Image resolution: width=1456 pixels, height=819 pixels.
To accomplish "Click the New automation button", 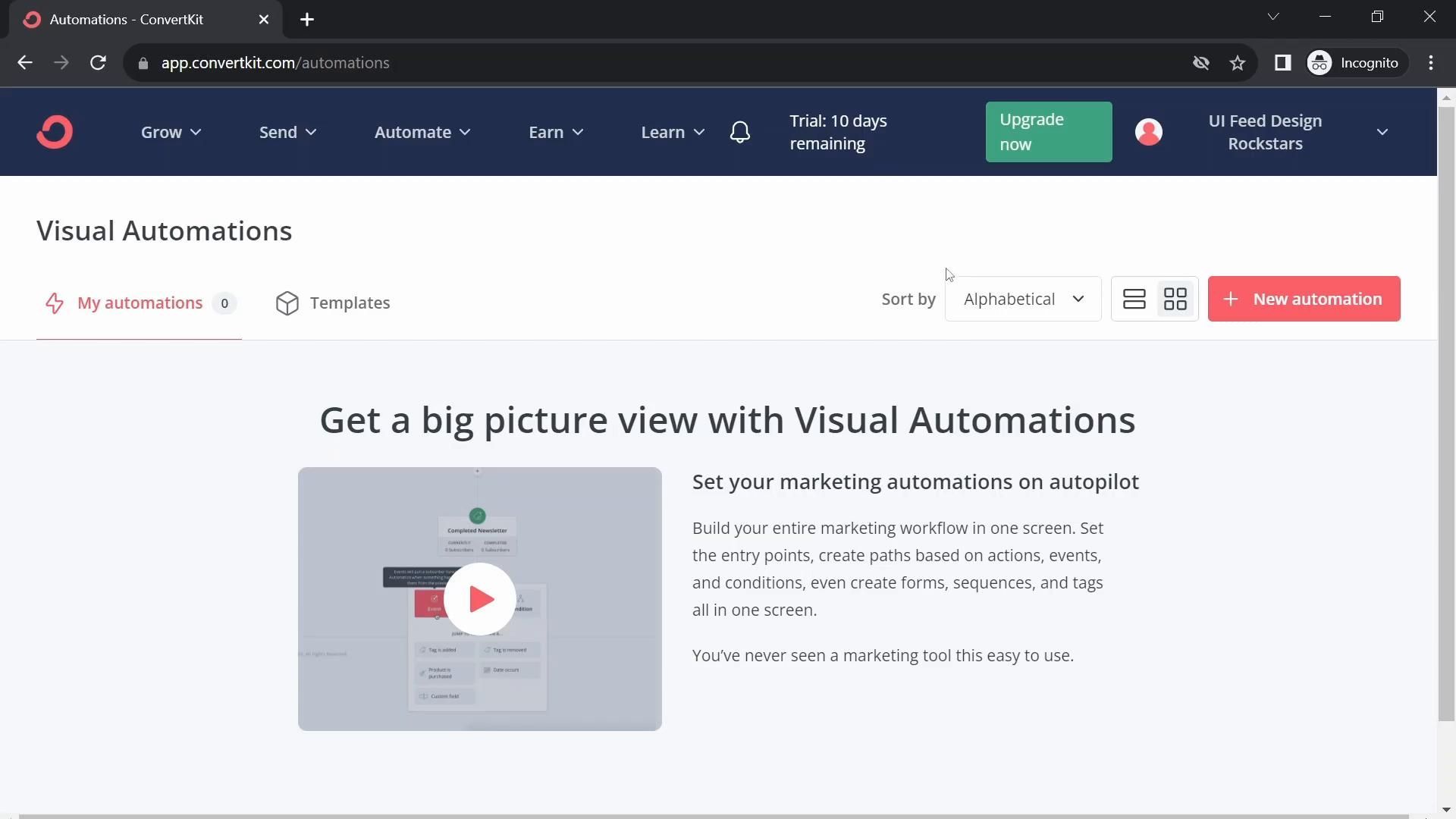I will (1304, 299).
